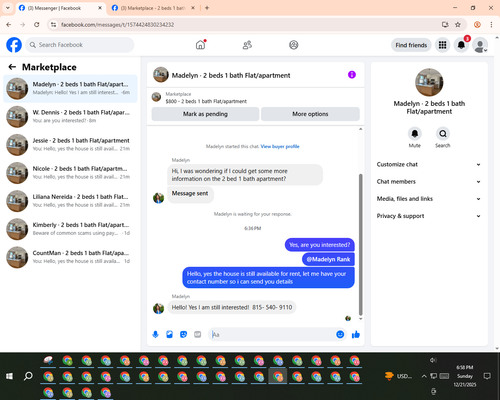The height and width of the screenshot is (400, 500).
Task: Expand Chat members section
Action: pos(429,182)
